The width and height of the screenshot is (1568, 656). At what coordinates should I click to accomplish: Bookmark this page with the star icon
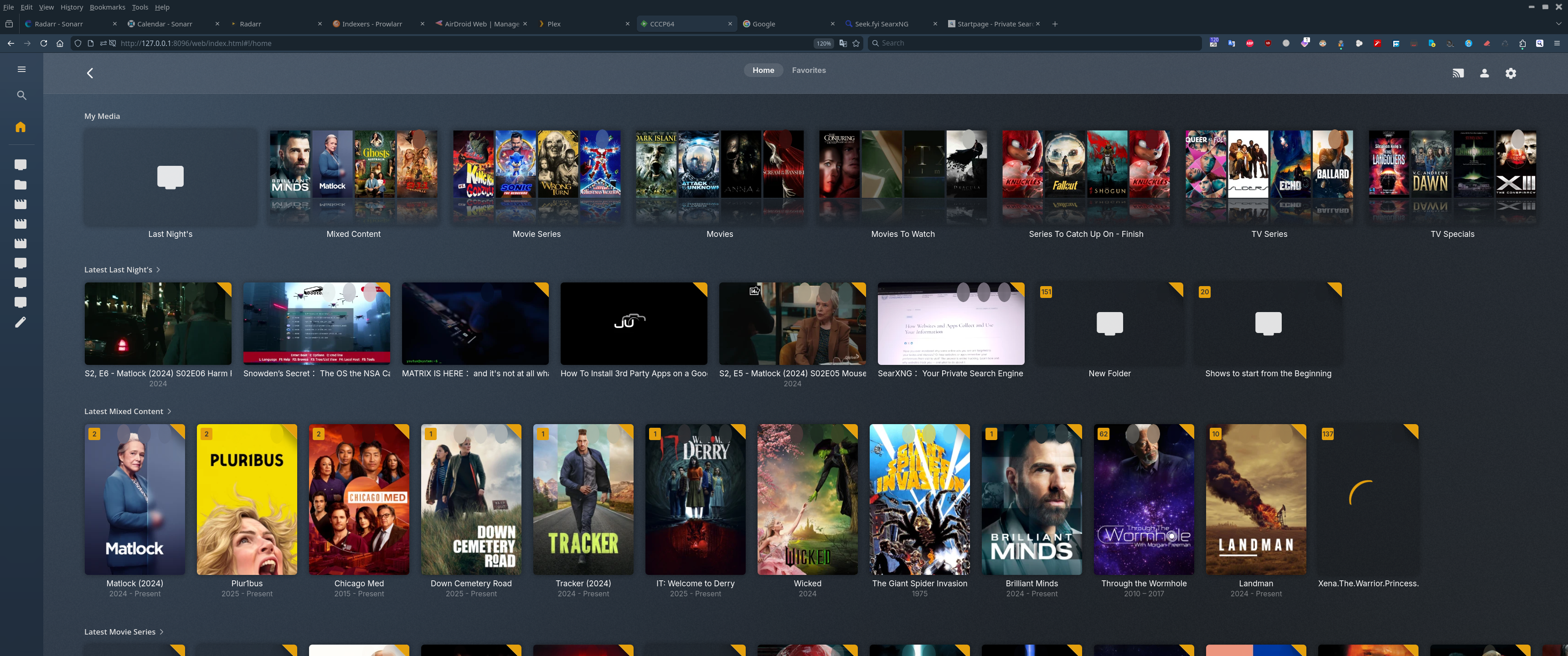coord(856,43)
